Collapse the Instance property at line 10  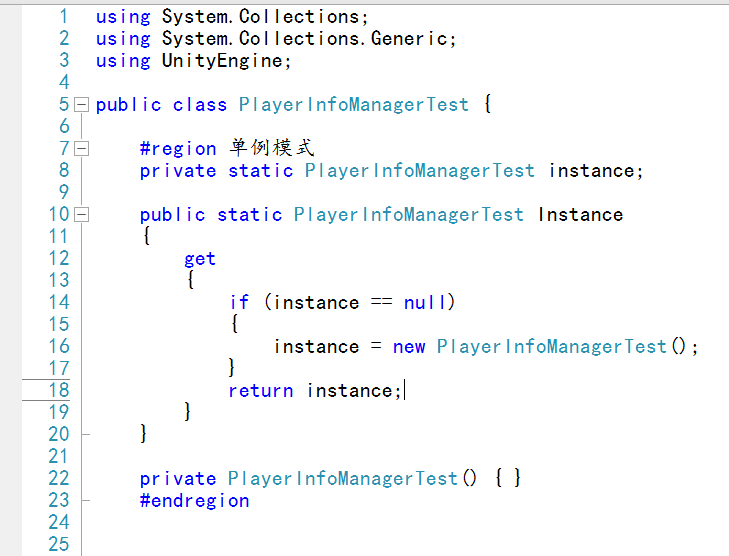pyautogui.click(x=81, y=215)
